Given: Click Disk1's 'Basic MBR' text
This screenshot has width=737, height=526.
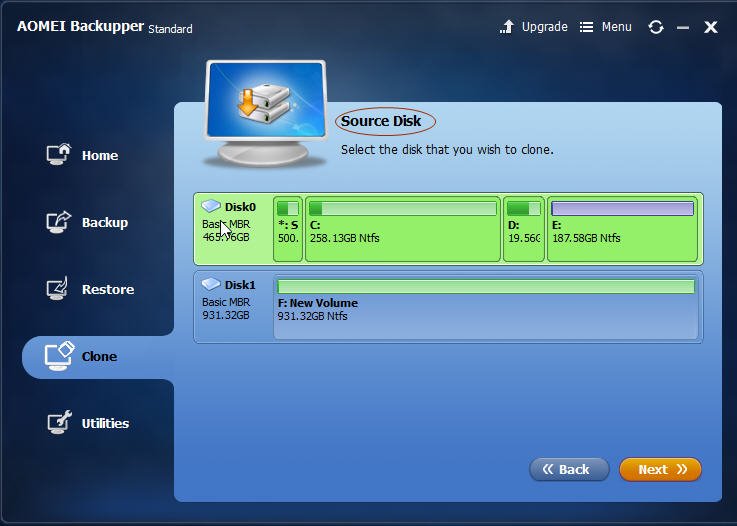Looking at the screenshot, I should (226, 302).
